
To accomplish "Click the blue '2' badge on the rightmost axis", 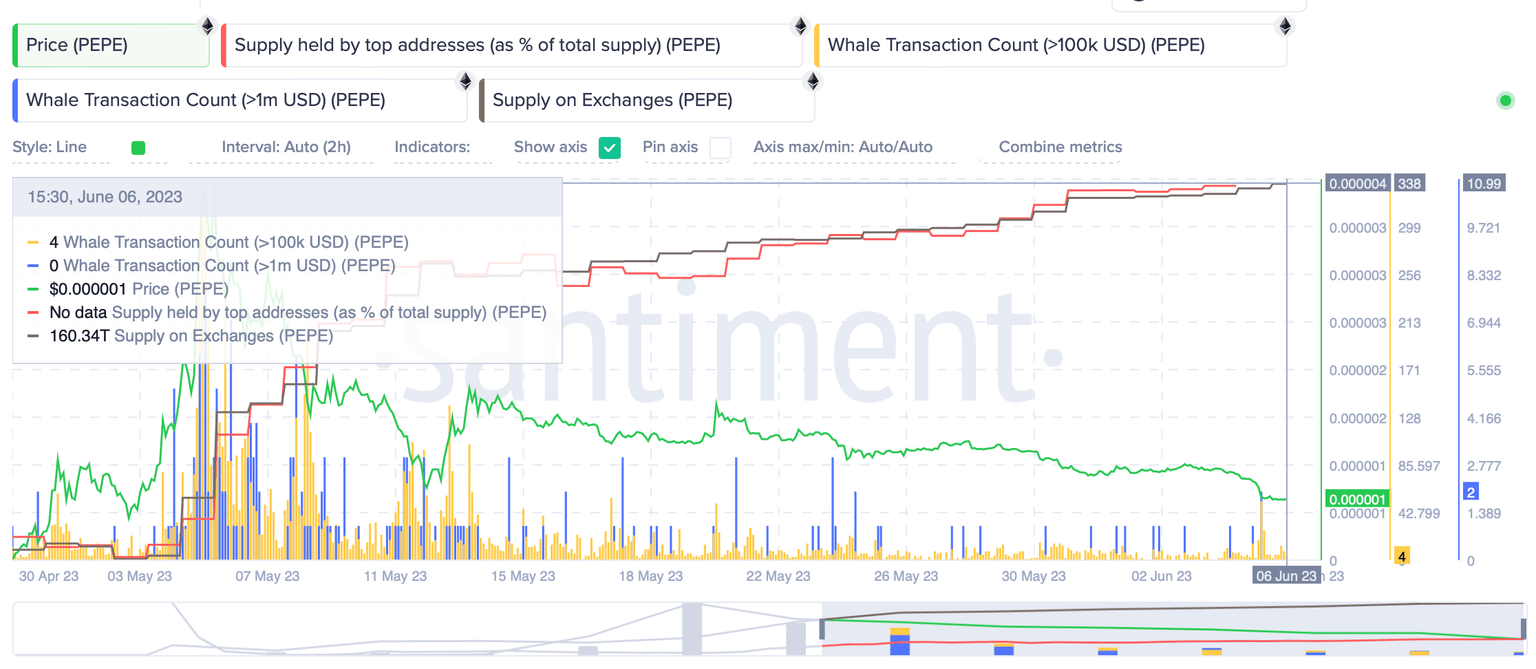I will coord(1469,491).
